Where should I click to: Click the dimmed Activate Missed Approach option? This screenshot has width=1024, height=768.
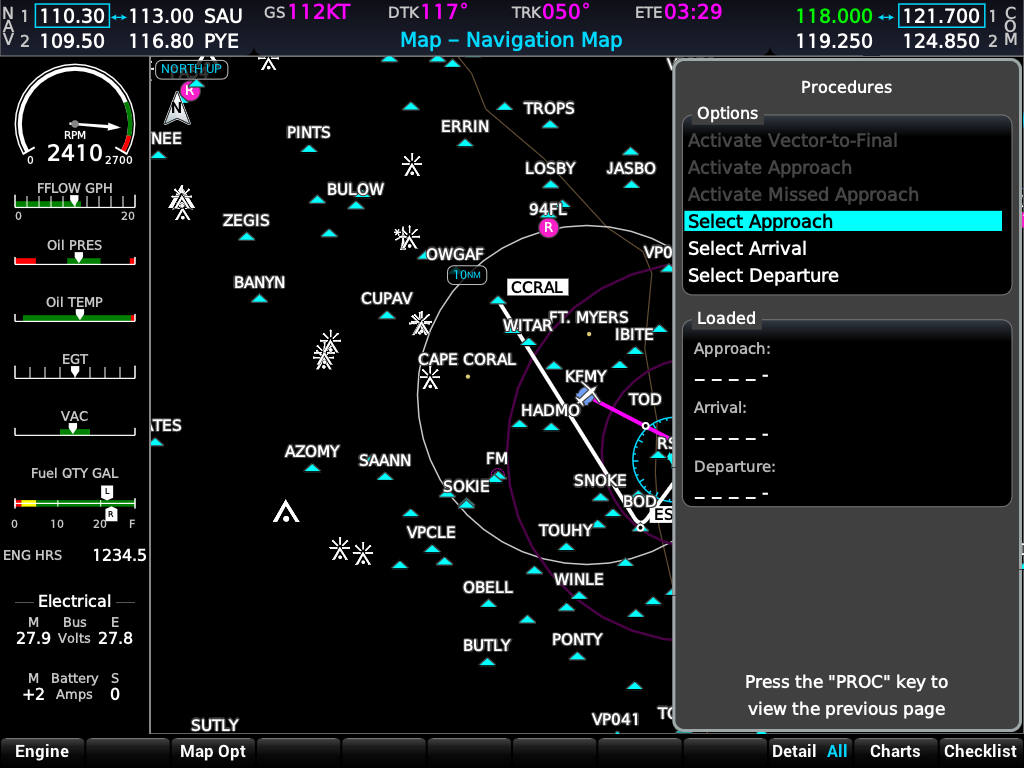[x=803, y=194]
